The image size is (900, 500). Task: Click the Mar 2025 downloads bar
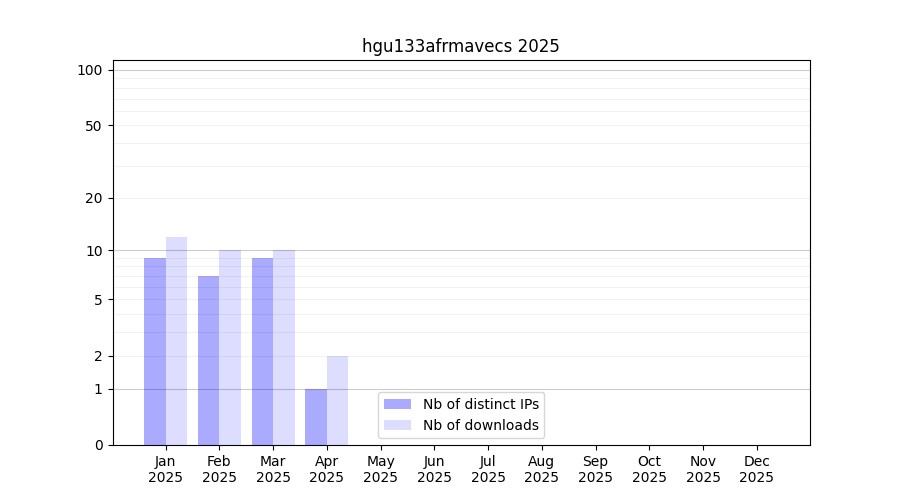pos(284,347)
